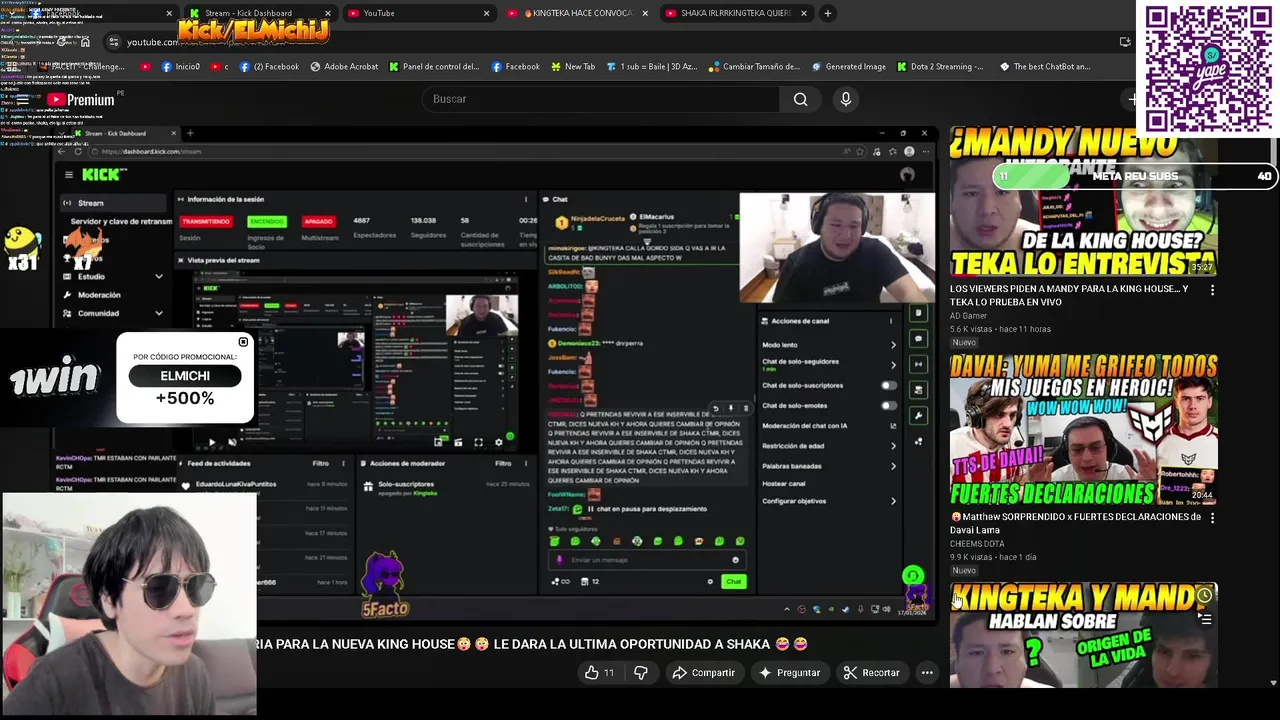Expand Configurar objetivos options
The width and height of the screenshot is (1280, 720).
tap(893, 501)
